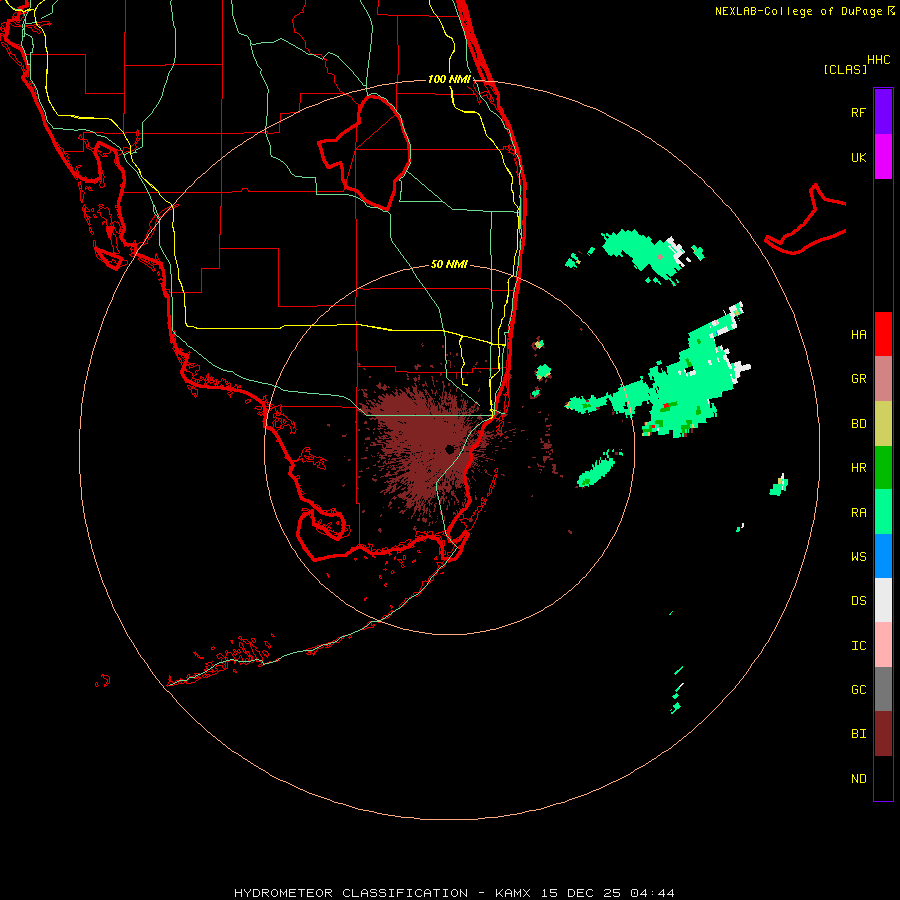Click the black radar site dot
Viewport: 900px width, 900px height.
point(449,449)
